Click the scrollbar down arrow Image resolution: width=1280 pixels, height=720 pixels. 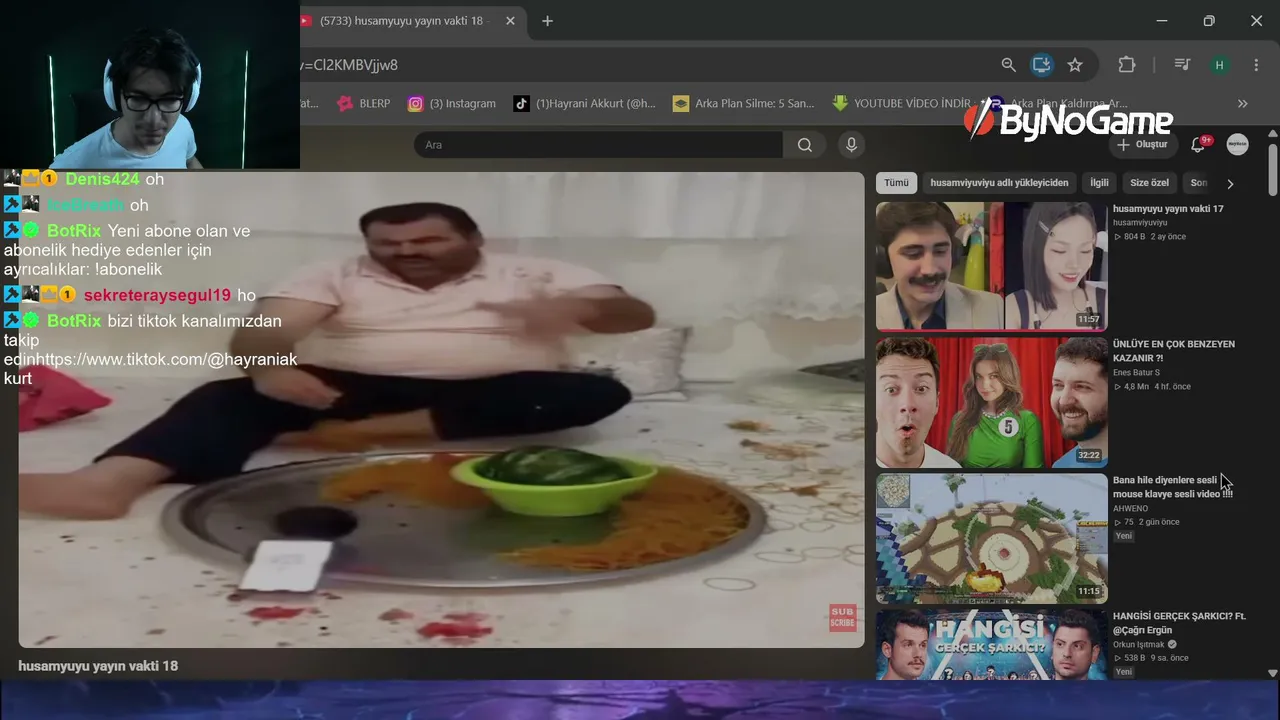pyautogui.click(x=1272, y=673)
